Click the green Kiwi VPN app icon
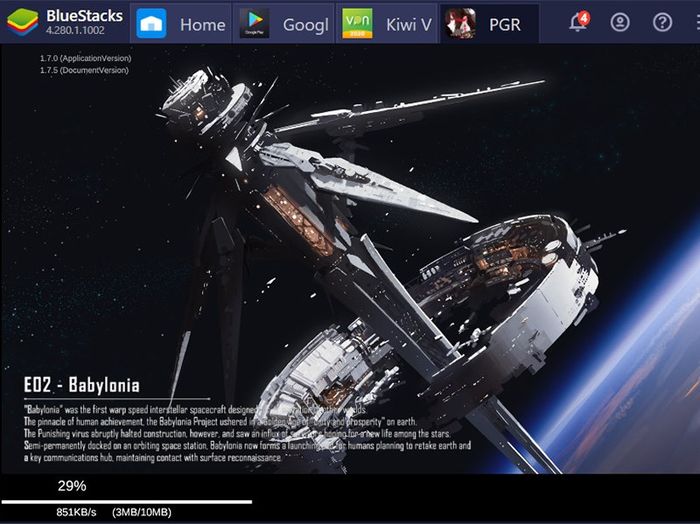 (x=357, y=23)
